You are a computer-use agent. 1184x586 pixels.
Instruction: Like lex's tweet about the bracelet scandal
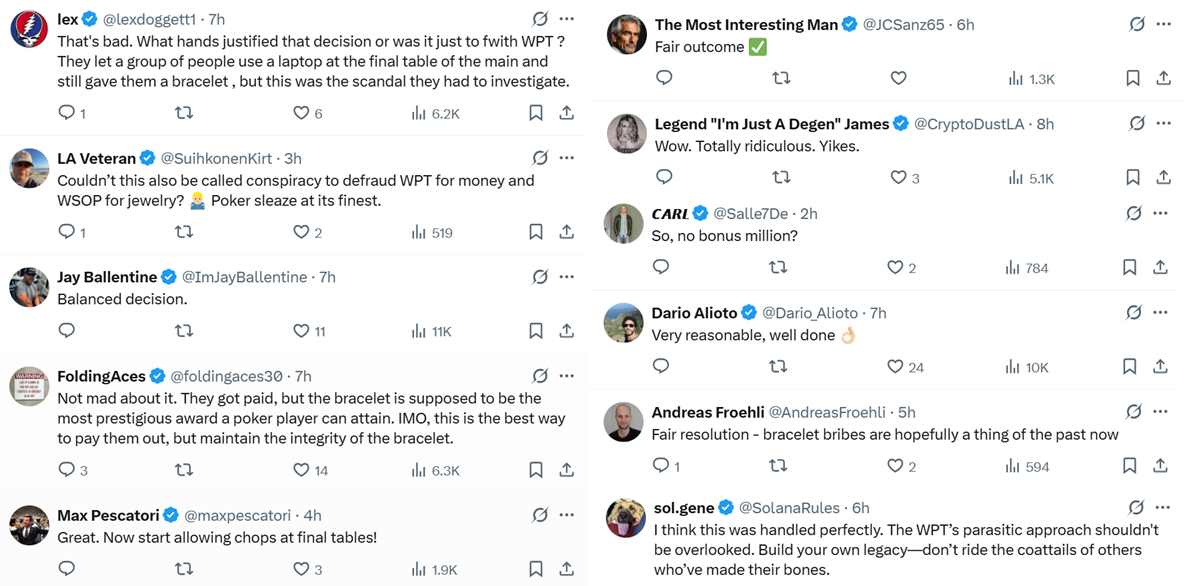tap(301, 113)
